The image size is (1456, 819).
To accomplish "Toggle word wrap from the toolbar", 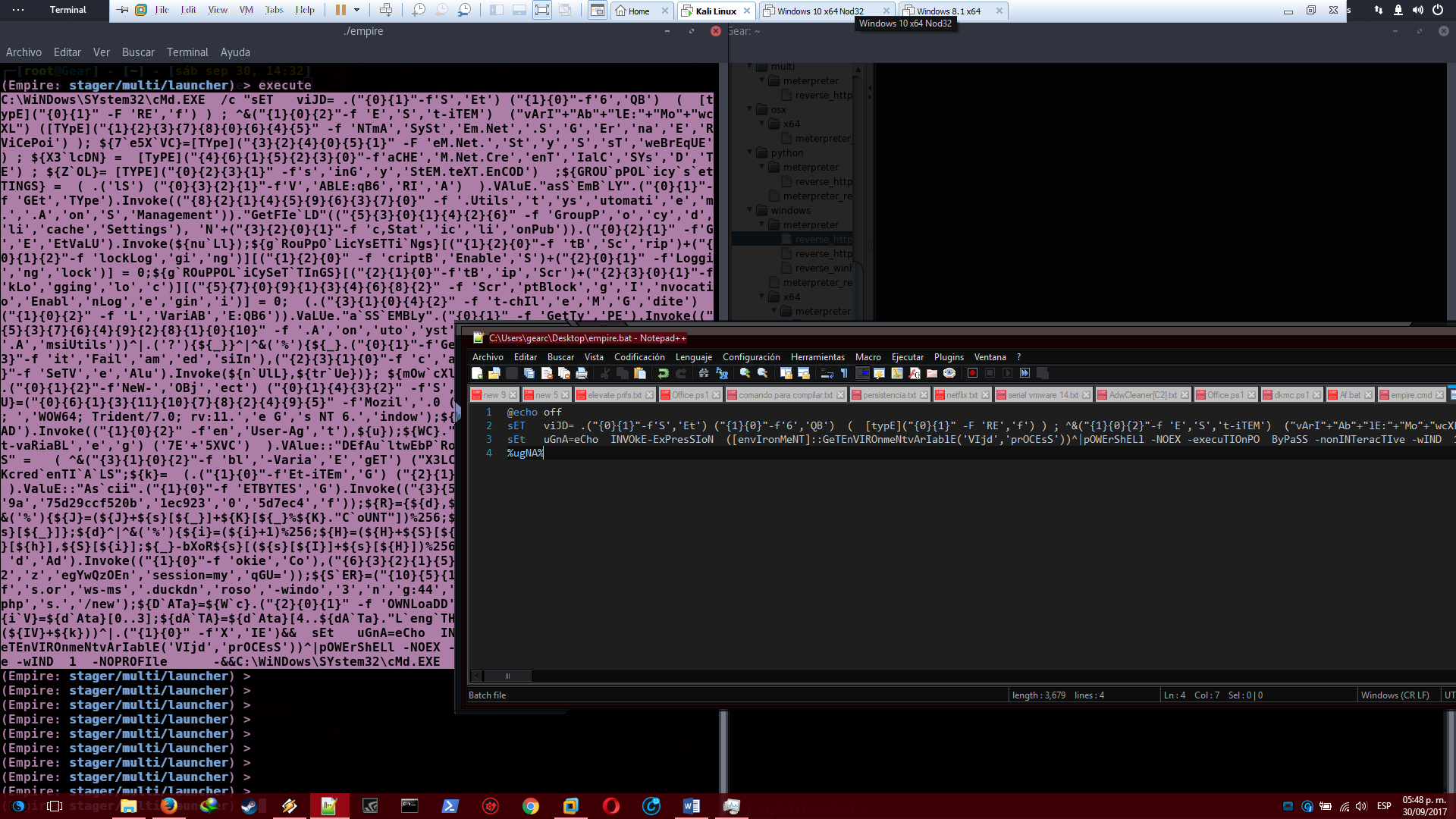I will click(x=827, y=373).
